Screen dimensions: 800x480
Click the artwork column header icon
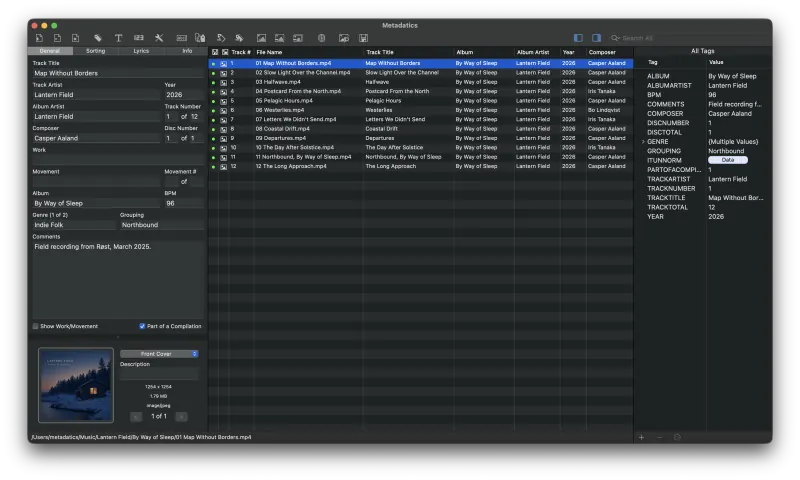[225, 52]
